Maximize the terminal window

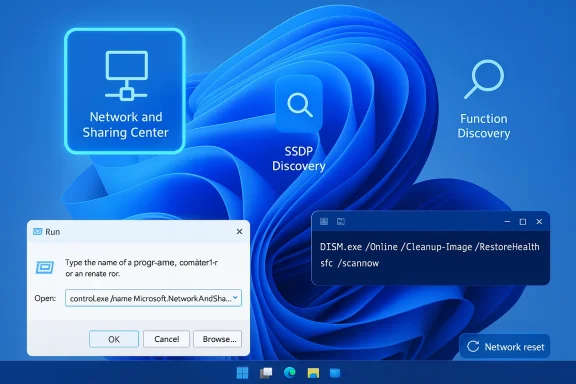(523, 222)
